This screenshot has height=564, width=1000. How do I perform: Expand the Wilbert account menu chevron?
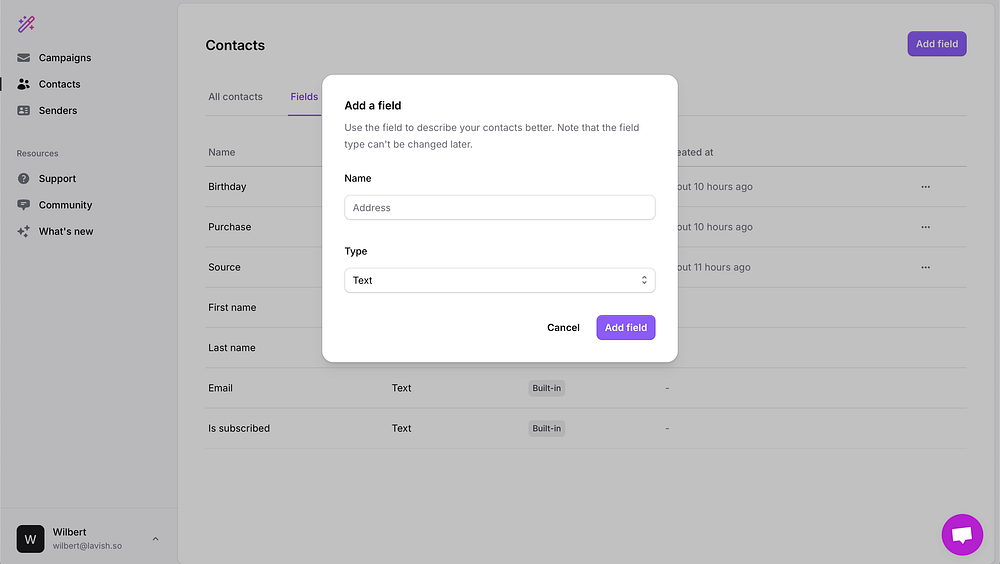point(155,539)
